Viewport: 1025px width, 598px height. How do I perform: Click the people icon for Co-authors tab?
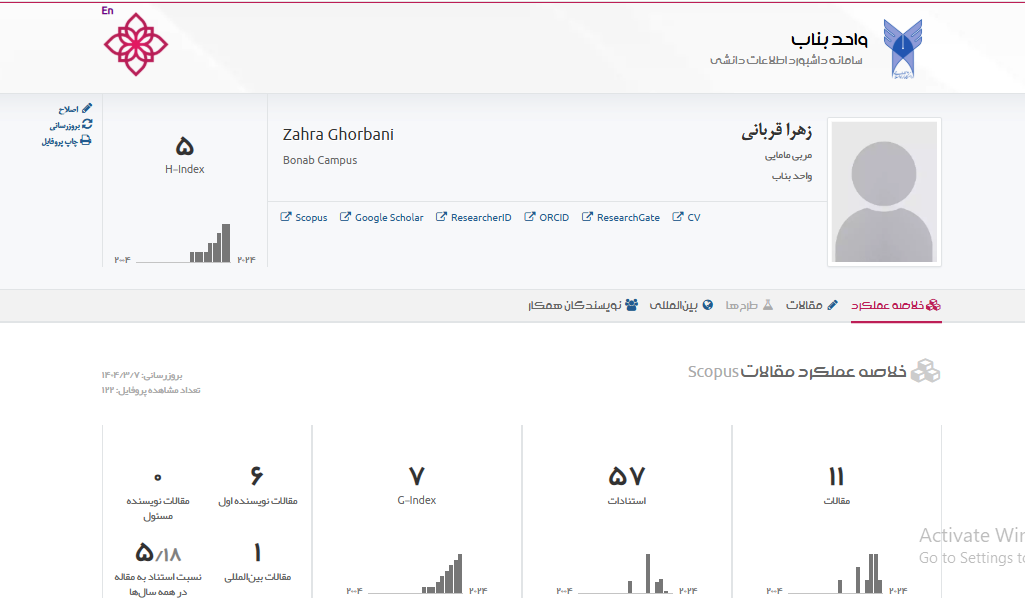coord(631,305)
